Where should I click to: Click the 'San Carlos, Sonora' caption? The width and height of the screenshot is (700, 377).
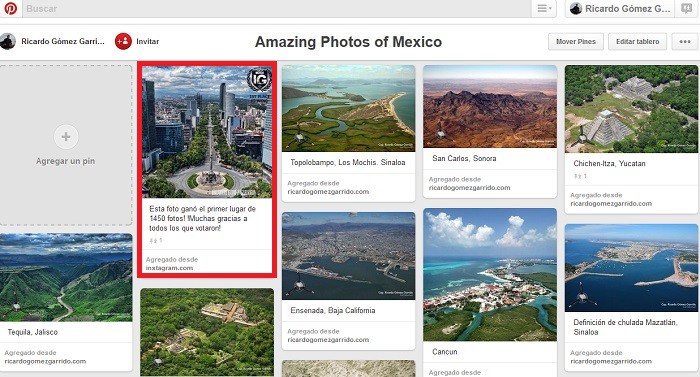pos(464,158)
